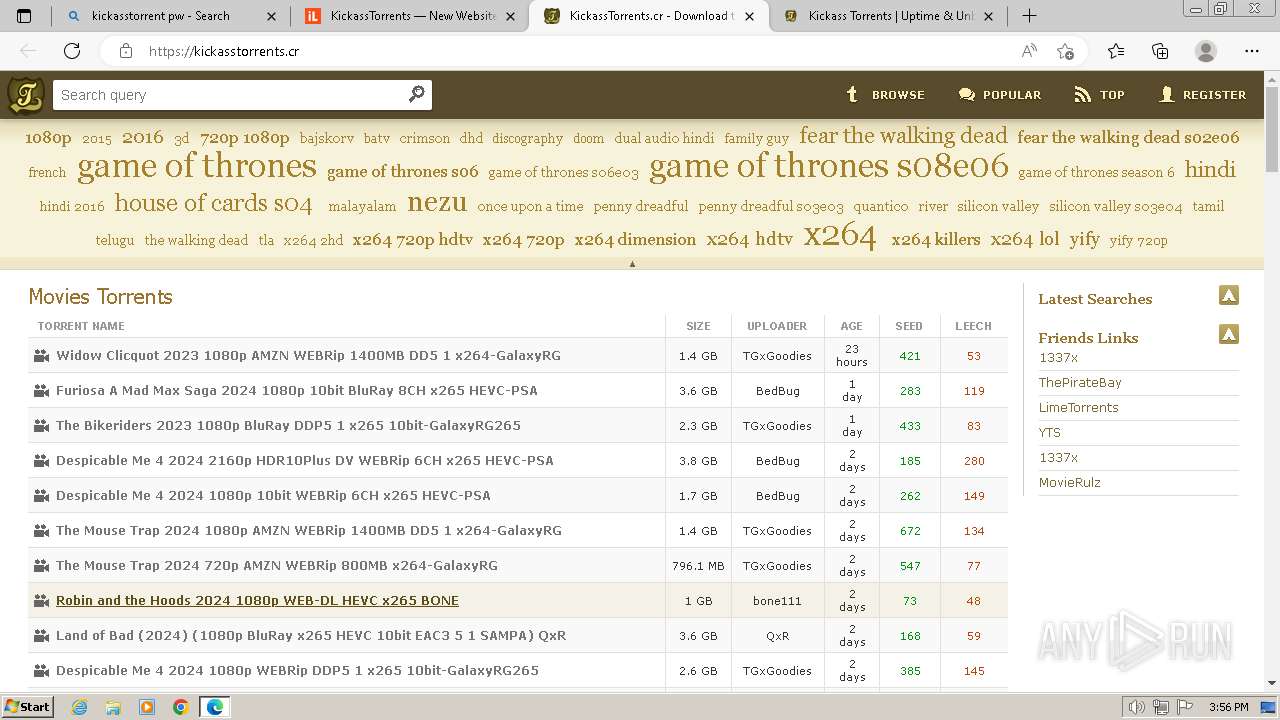Image resolution: width=1280 pixels, height=720 pixels.
Task: Open ThePirateBay friend link
Action: [x=1079, y=382]
